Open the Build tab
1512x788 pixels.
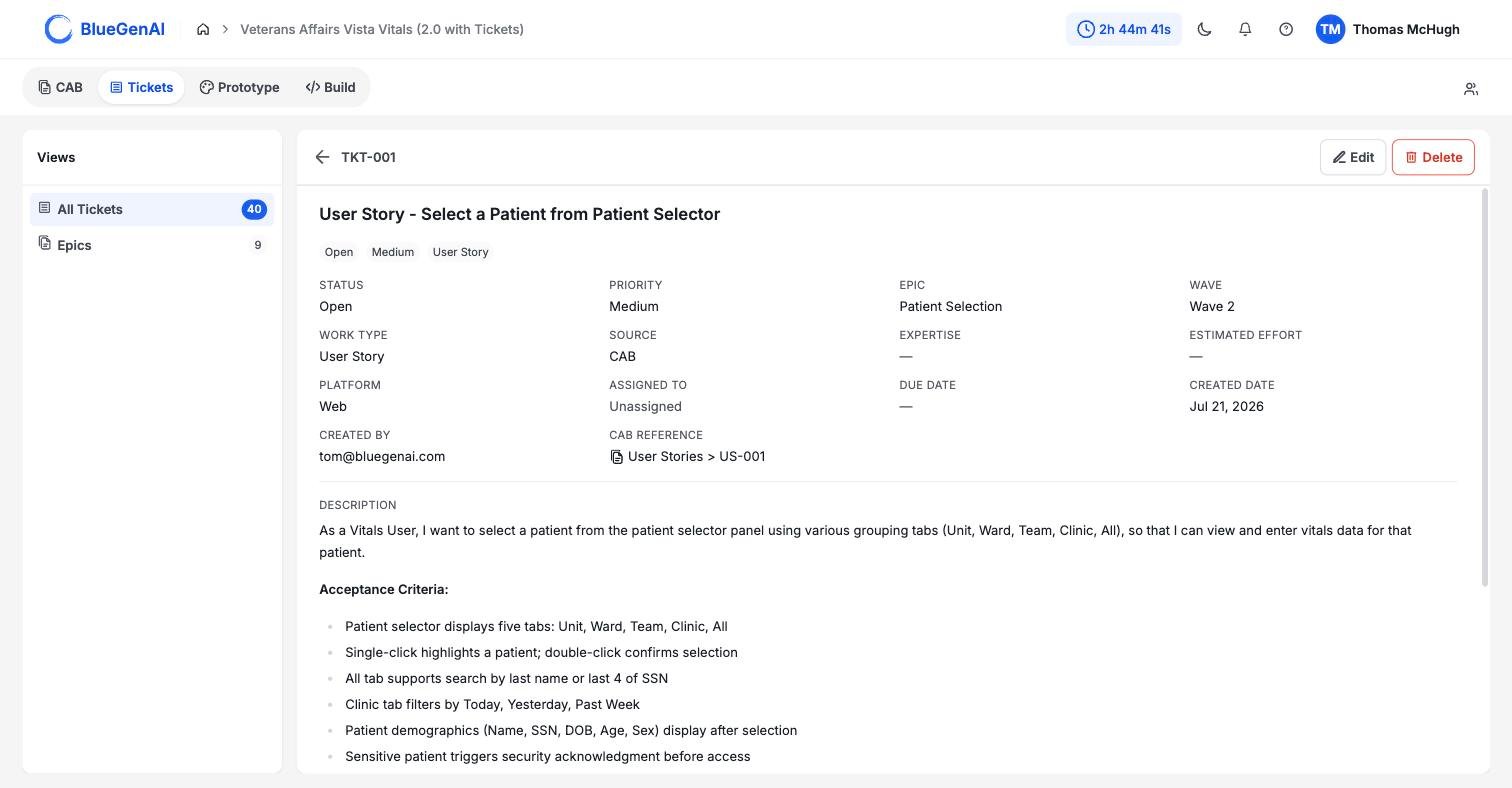330,87
